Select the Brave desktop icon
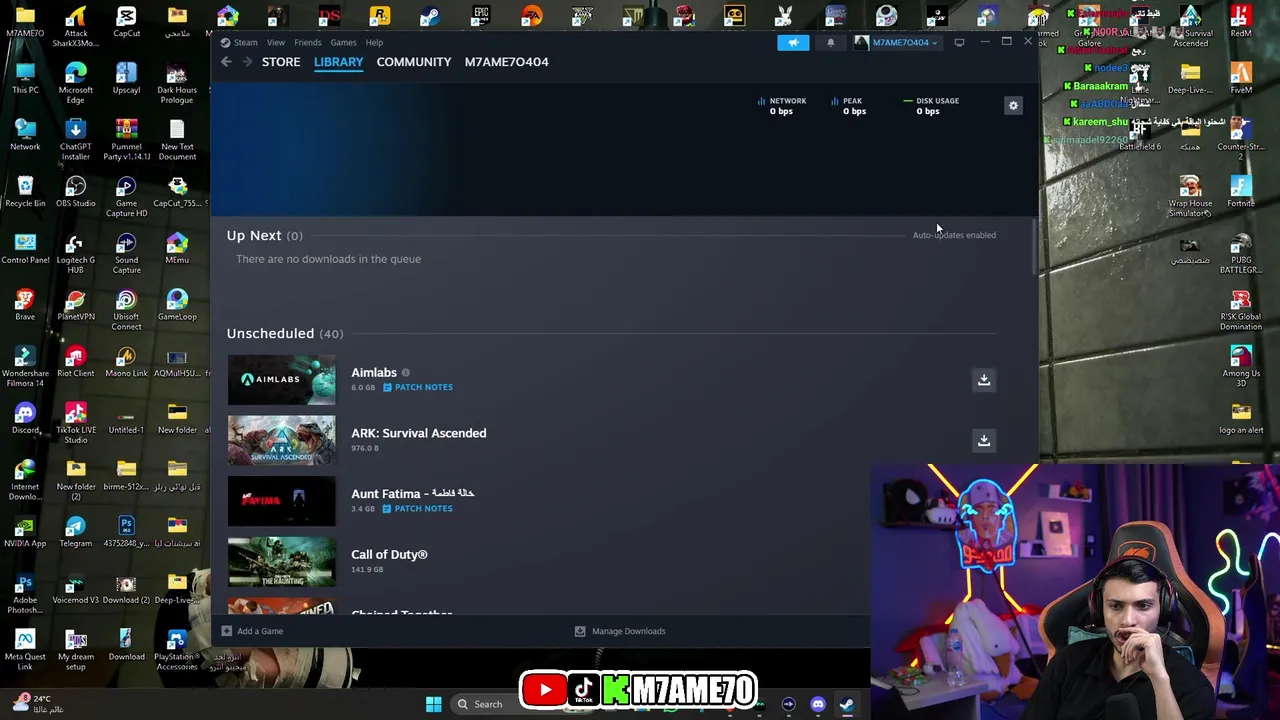The width and height of the screenshot is (1280, 720). click(x=25, y=305)
